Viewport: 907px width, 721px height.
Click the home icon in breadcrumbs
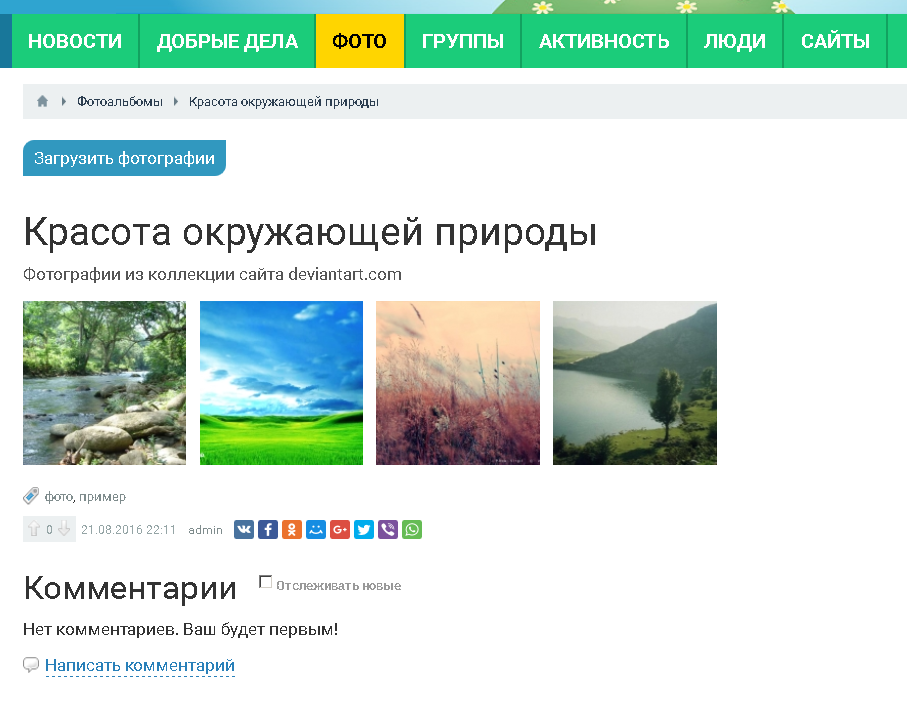coord(42,102)
